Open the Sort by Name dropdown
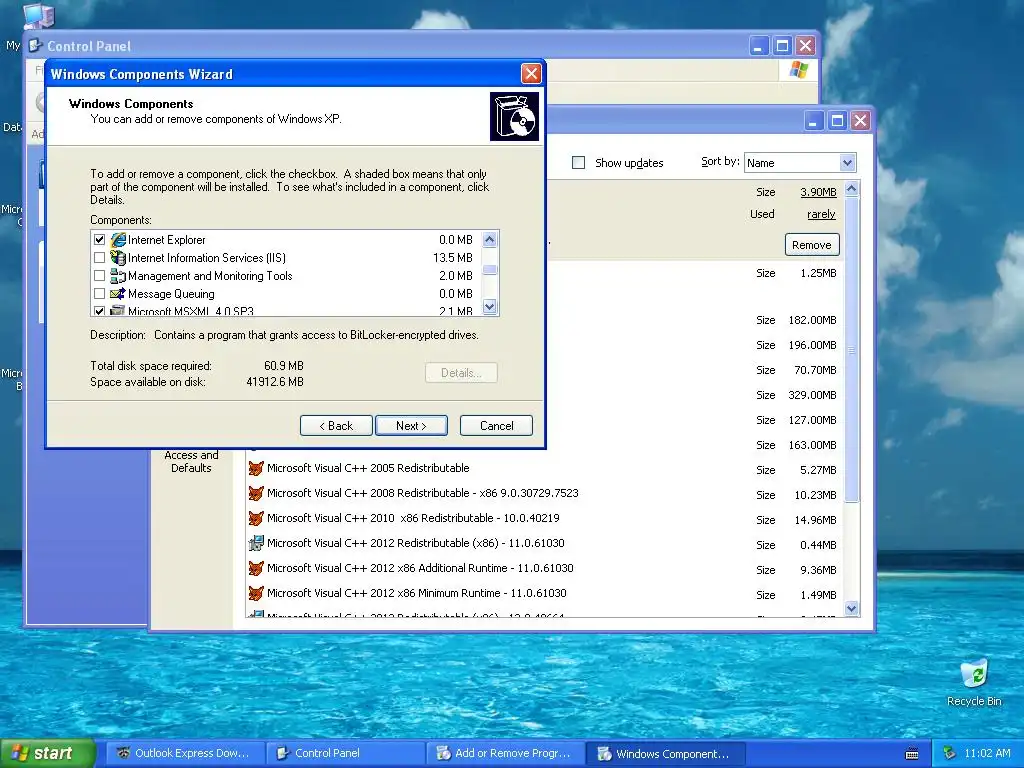The width and height of the screenshot is (1024, 768). (x=847, y=163)
